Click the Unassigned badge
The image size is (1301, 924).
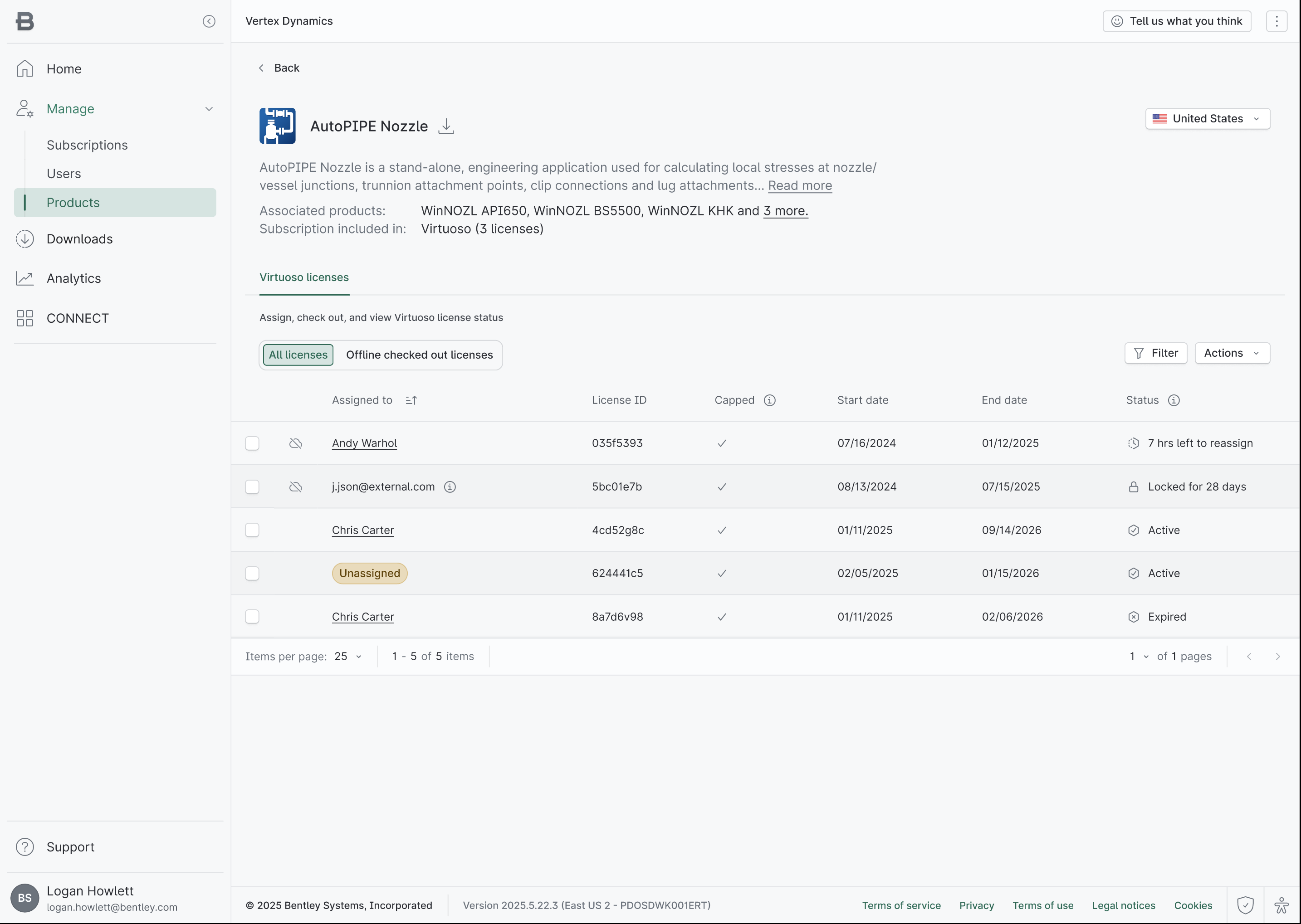point(370,573)
